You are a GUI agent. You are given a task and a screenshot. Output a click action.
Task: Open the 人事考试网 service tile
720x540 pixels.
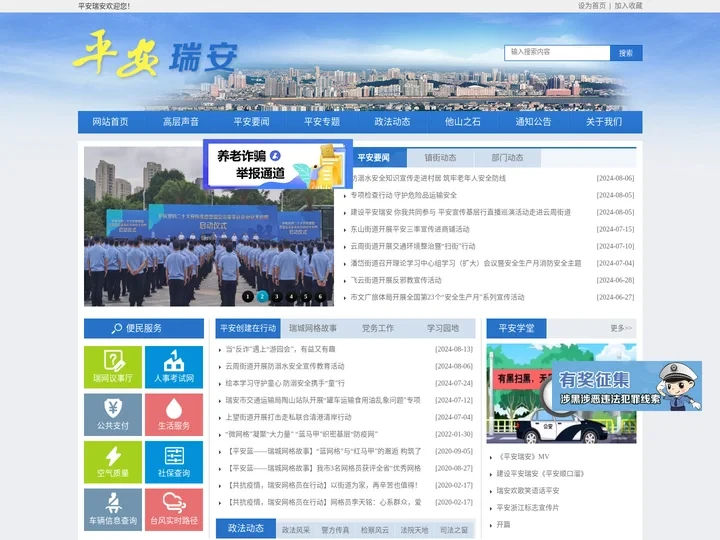click(174, 367)
